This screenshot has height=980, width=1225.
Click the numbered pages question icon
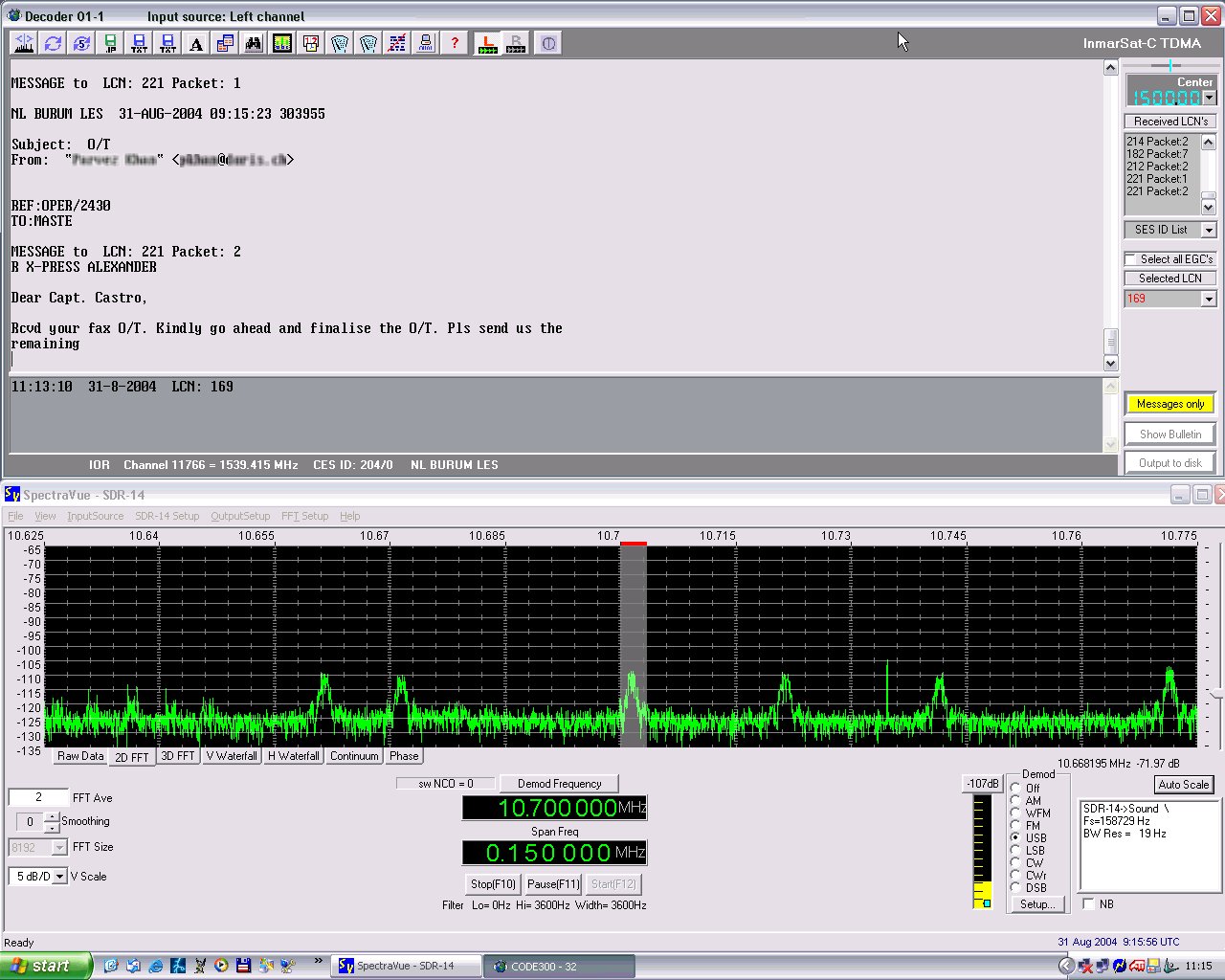[x=311, y=43]
